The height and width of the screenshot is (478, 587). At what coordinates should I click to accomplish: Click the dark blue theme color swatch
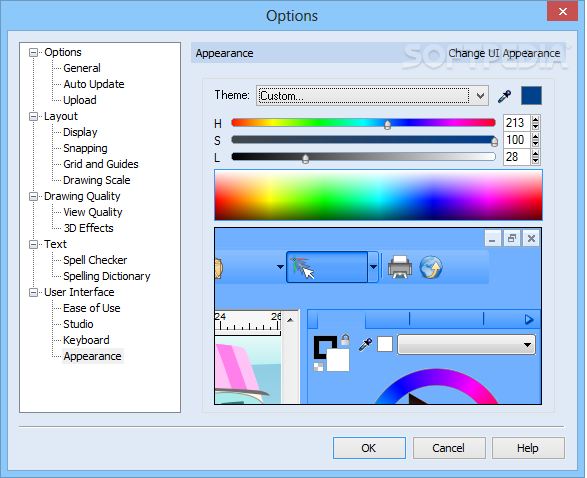(x=531, y=95)
